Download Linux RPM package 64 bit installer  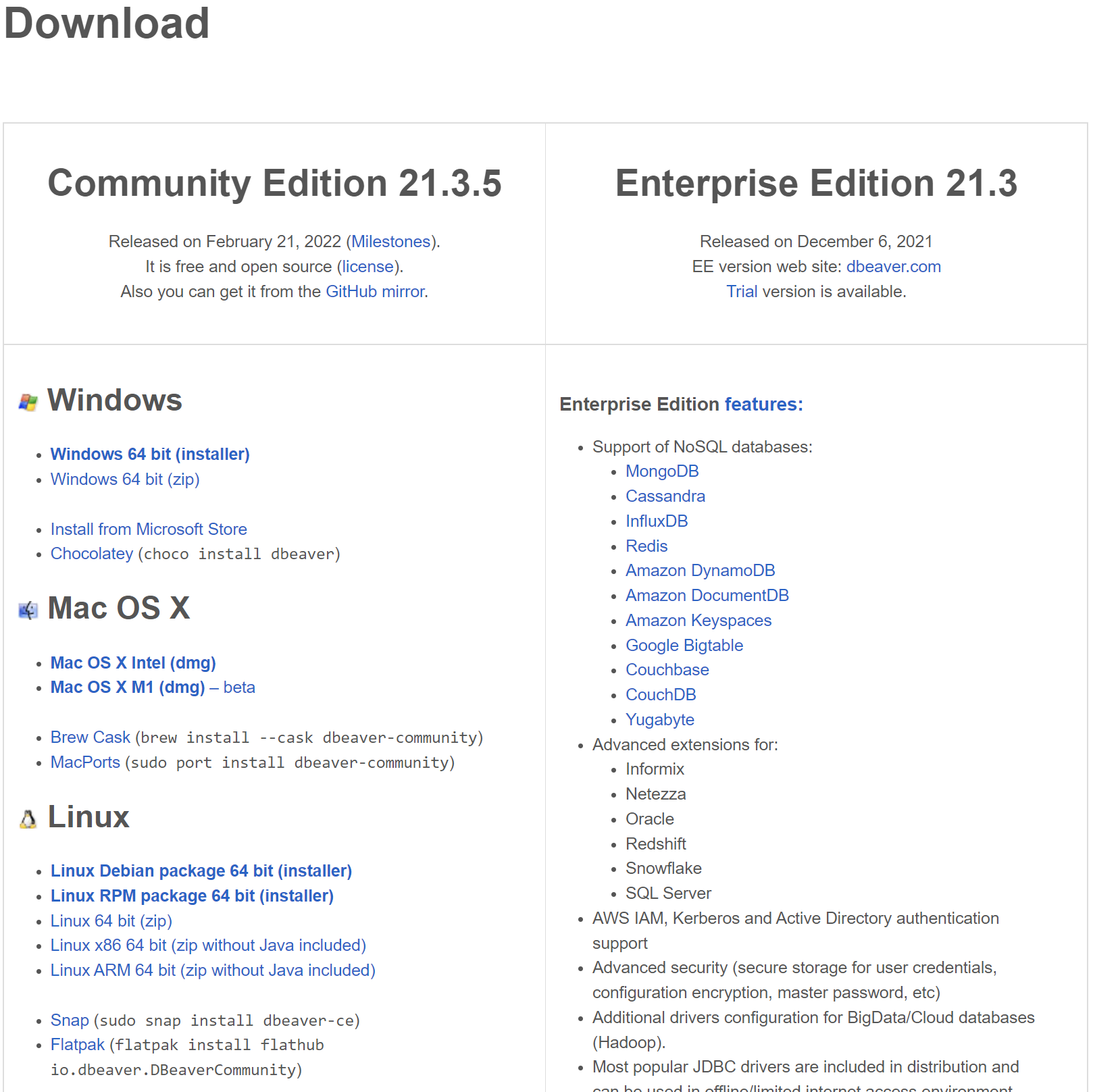pyautogui.click(x=192, y=896)
